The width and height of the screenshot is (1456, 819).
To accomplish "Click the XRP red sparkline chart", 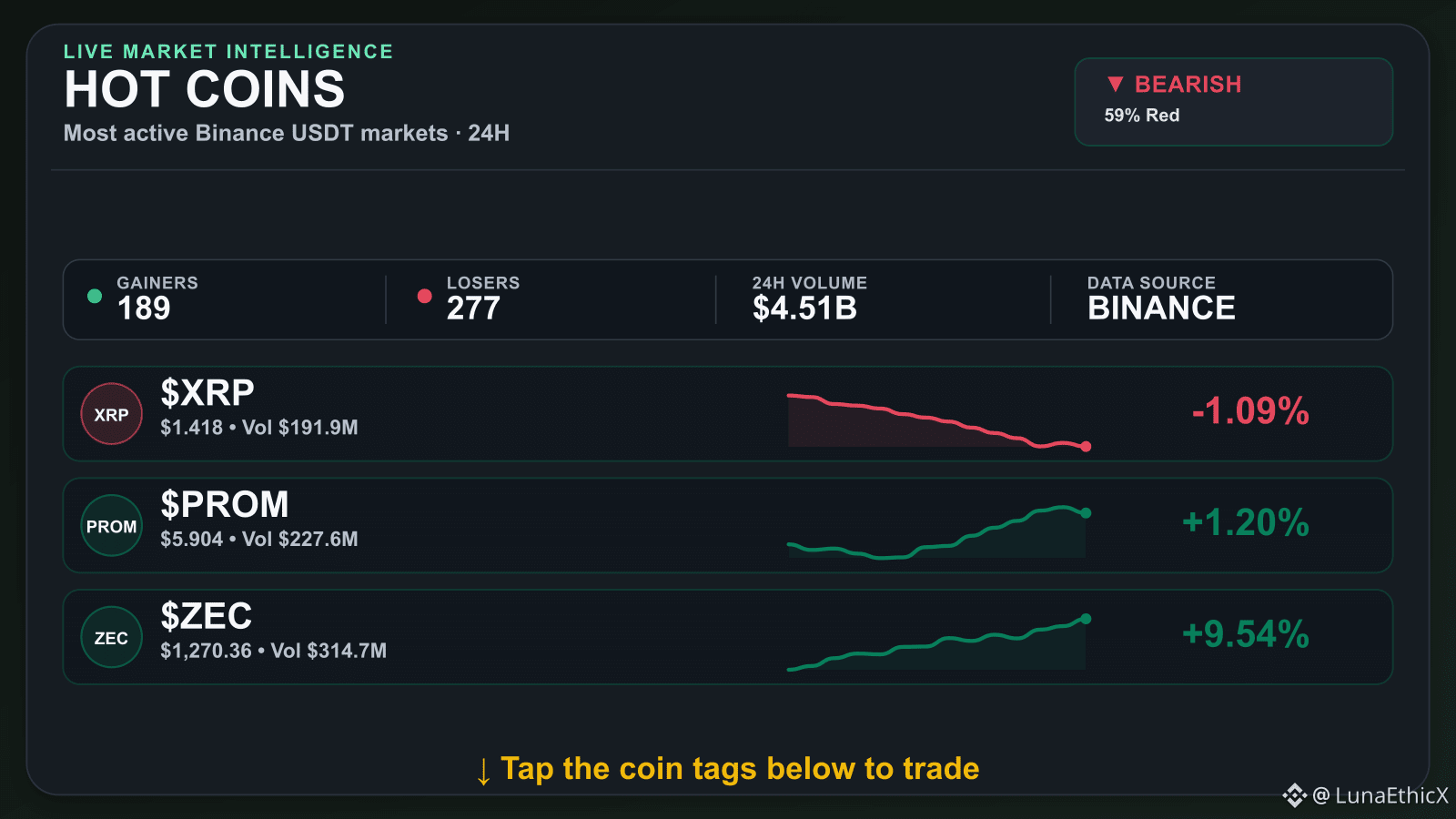I will pyautogui.click(x=938, y=421).
